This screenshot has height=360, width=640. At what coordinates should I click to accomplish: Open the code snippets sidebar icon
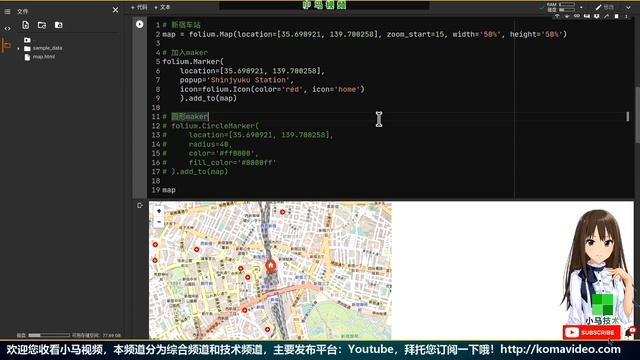coord(7,29)
